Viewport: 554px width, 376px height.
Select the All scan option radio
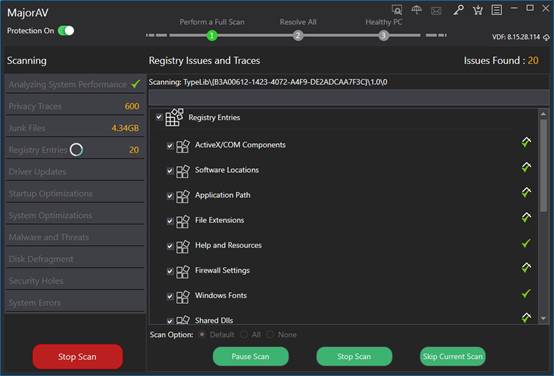point(244,334)
